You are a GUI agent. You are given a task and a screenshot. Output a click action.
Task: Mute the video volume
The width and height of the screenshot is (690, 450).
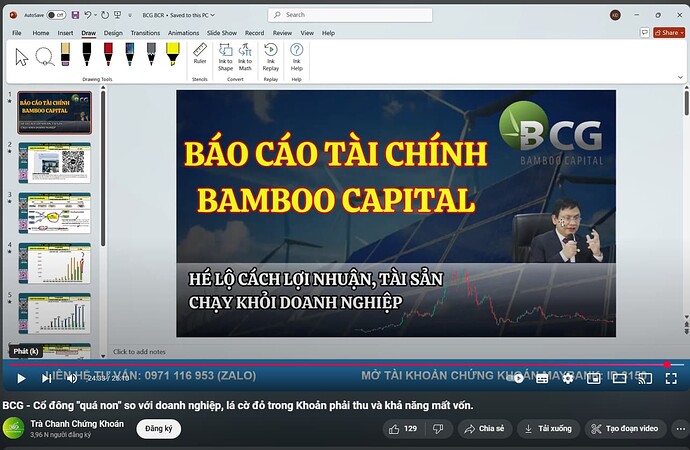72,378
